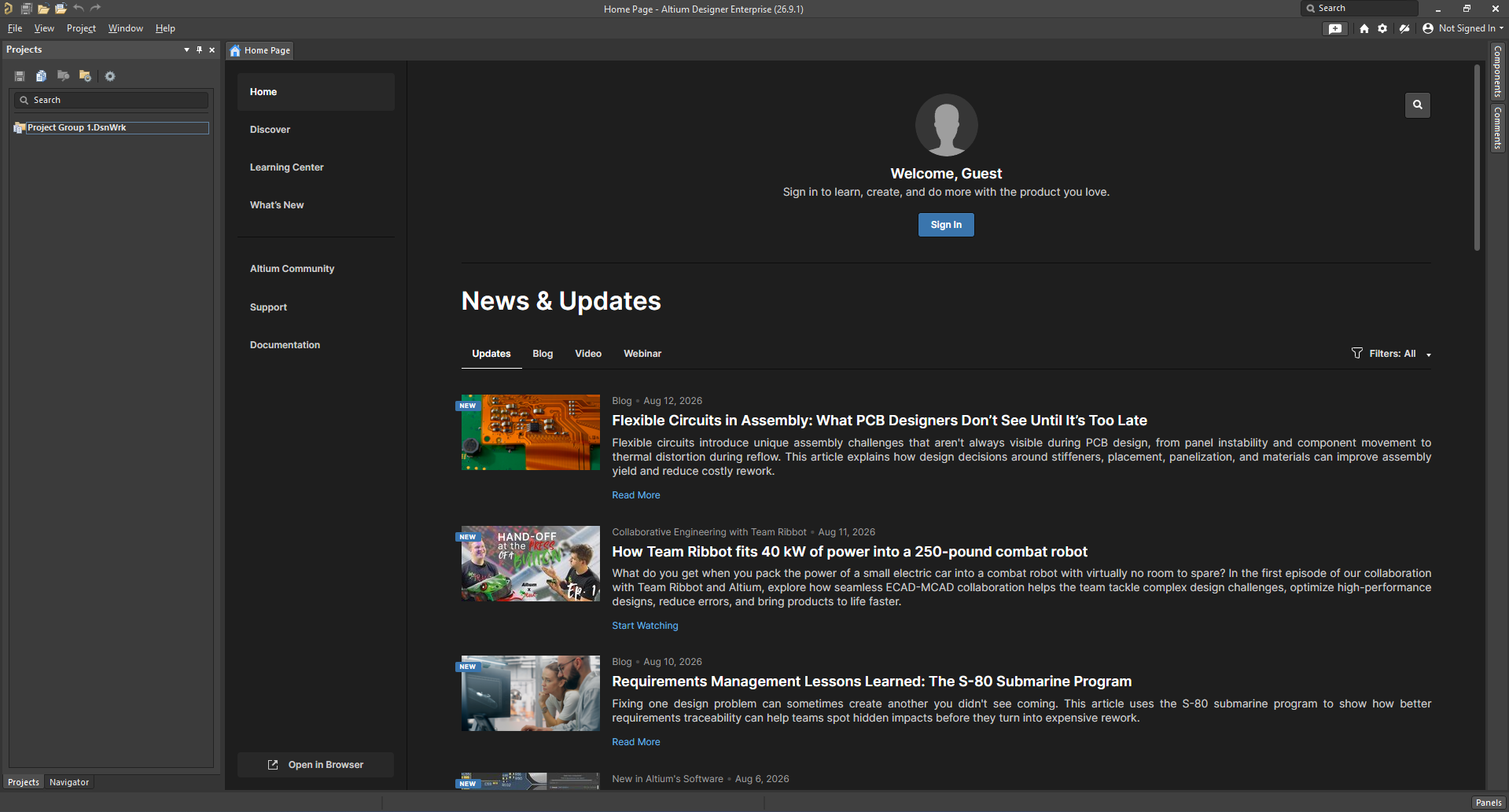Open Projects panel settings gear icon
The image size is (1509, 812).
click(110, 76)
